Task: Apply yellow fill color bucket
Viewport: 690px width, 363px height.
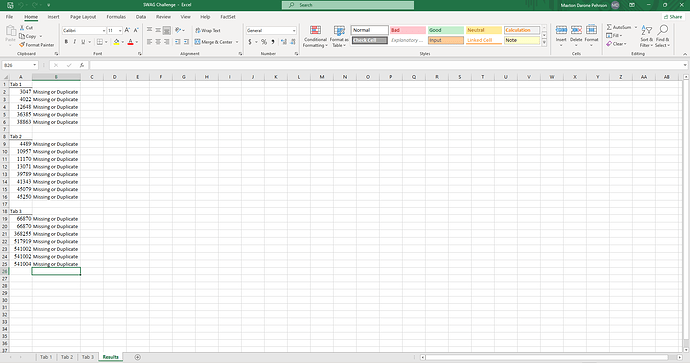Action: click(116, 42)
